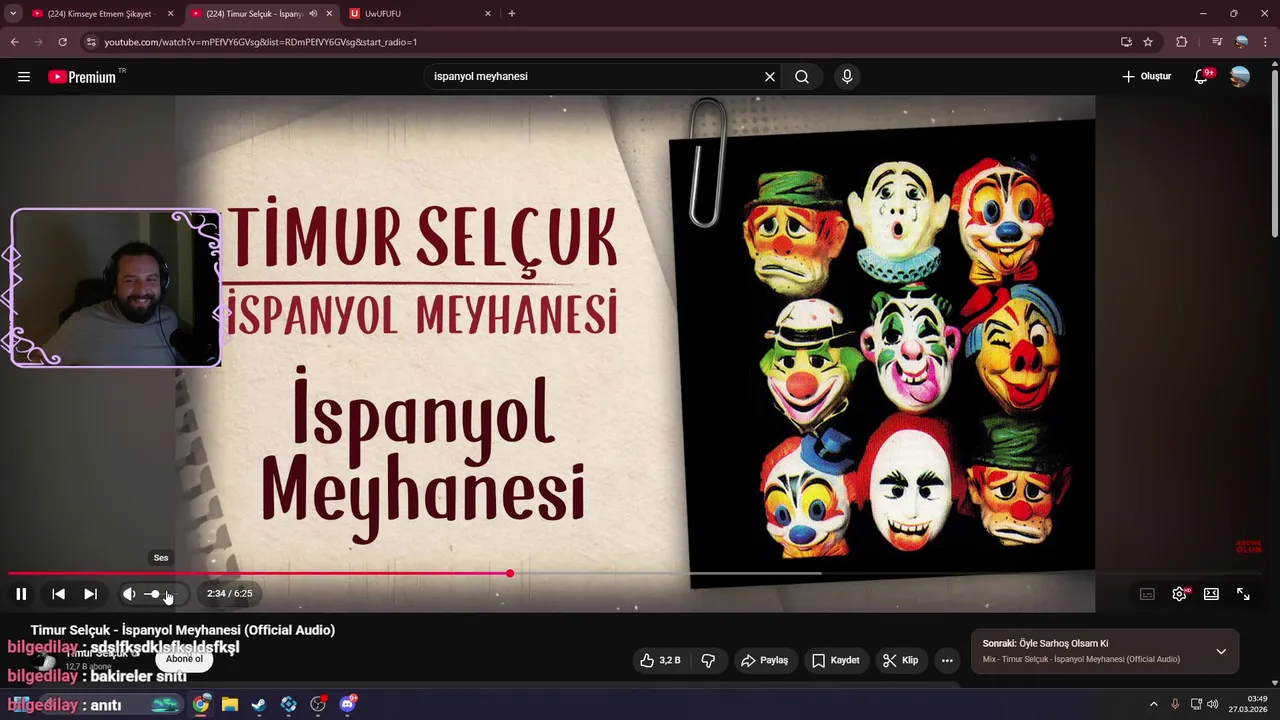Image resolution: width=1280 pixels, height=720 pixels.
Task: Click scrollbar down arrow
Action: [x=1274, y=683]
